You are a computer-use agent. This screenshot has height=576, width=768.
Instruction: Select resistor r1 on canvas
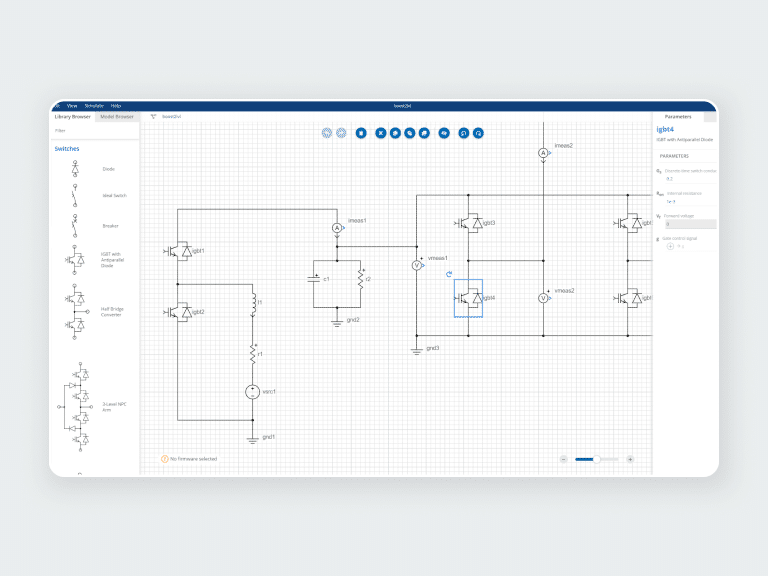tap(253, 354)
